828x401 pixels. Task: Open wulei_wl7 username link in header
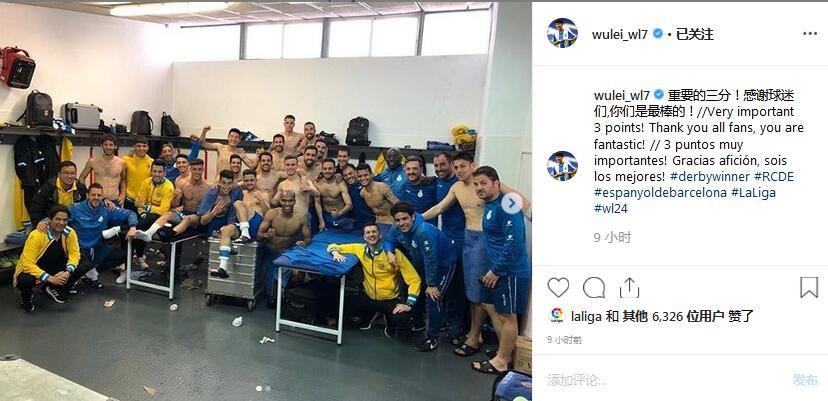click(x=620, y=34)
